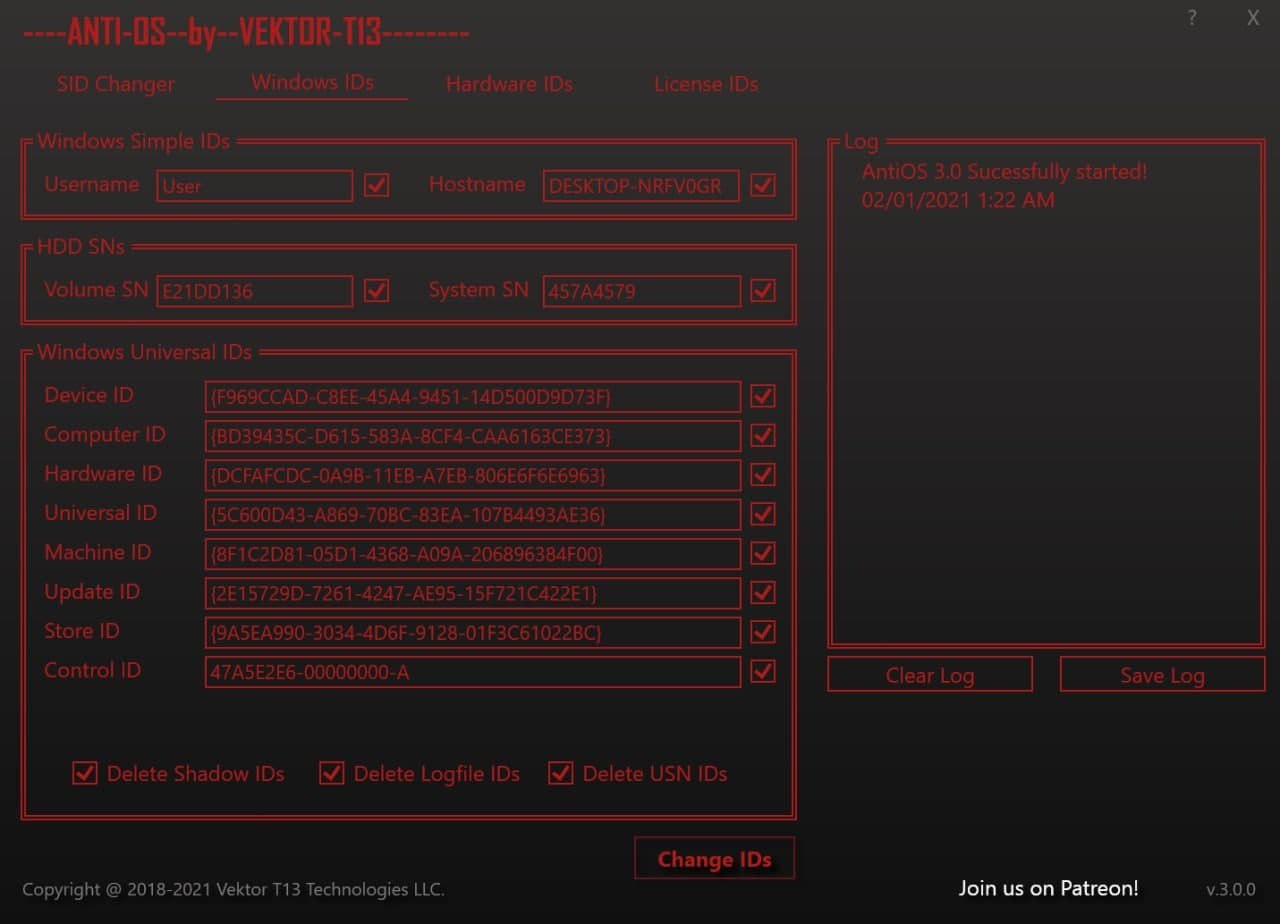The width and height of the screenshot is (1280, 924).
Task: Toggle the Username checkbox
Action: (x=376, y=185)
